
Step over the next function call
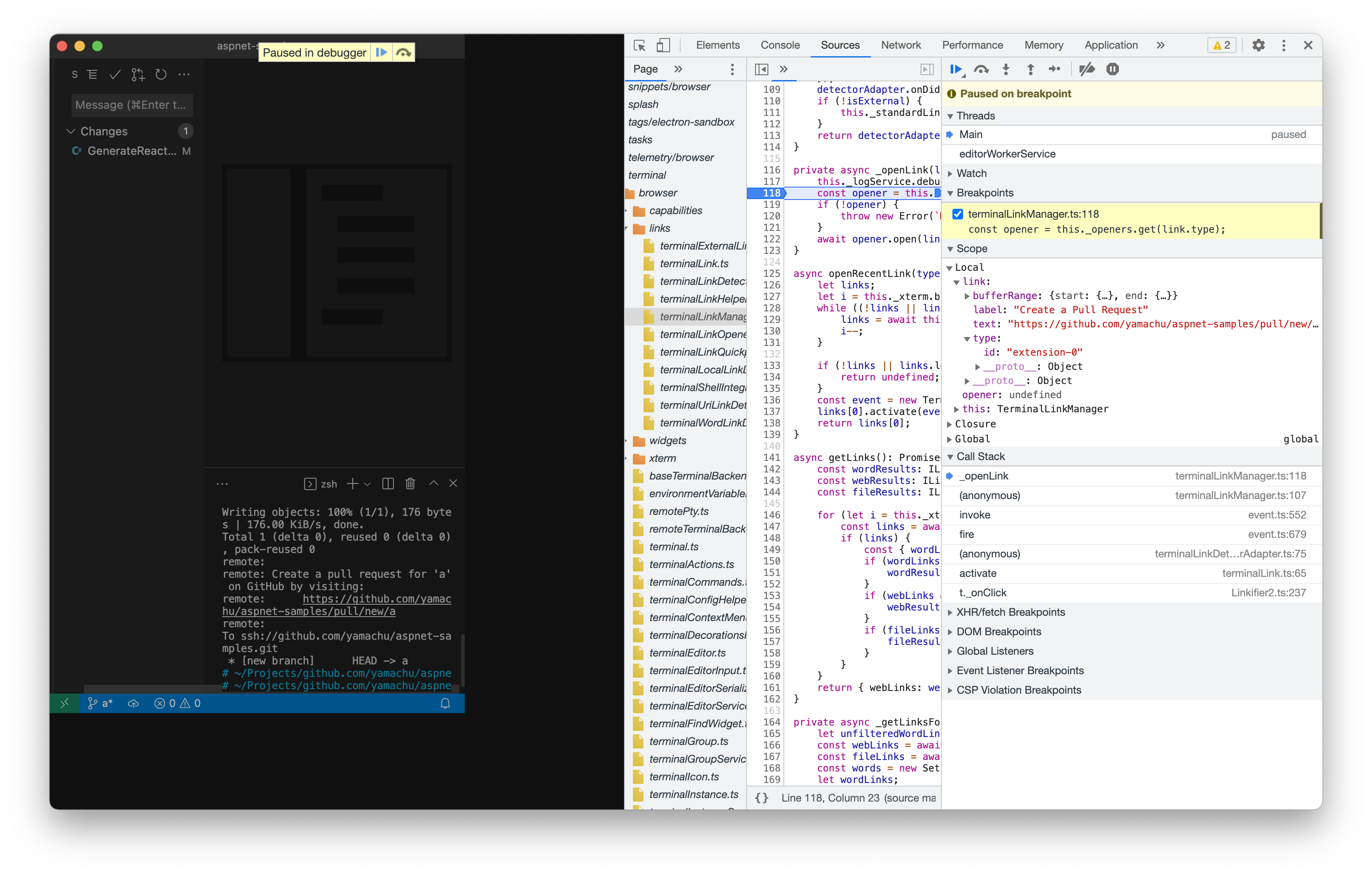[981, 69]
